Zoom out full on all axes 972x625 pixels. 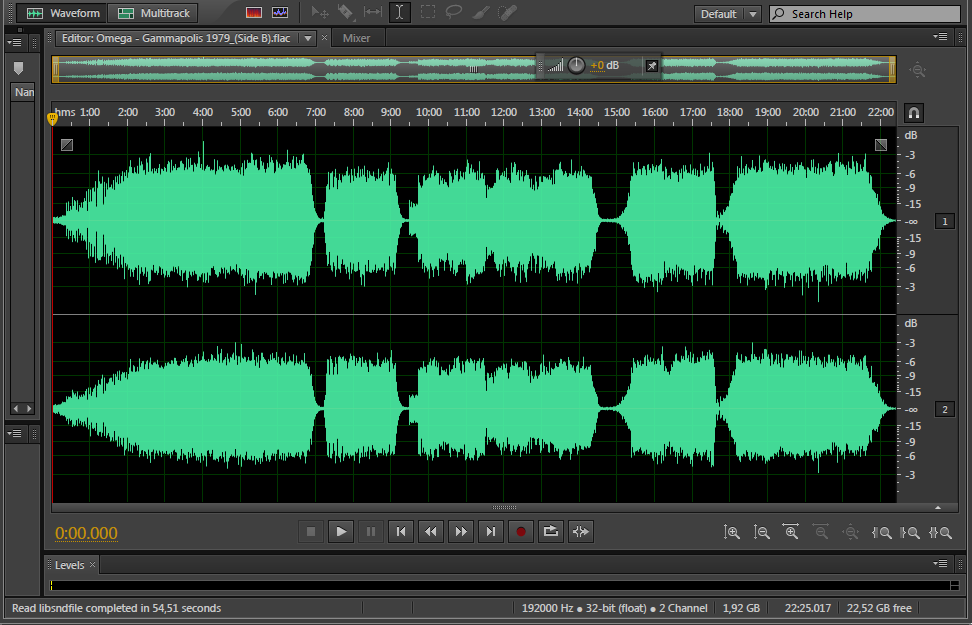pos(851,532)
